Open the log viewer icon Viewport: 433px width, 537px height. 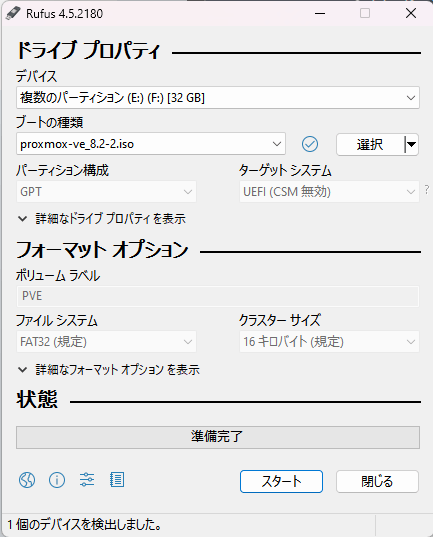point(117,480)
